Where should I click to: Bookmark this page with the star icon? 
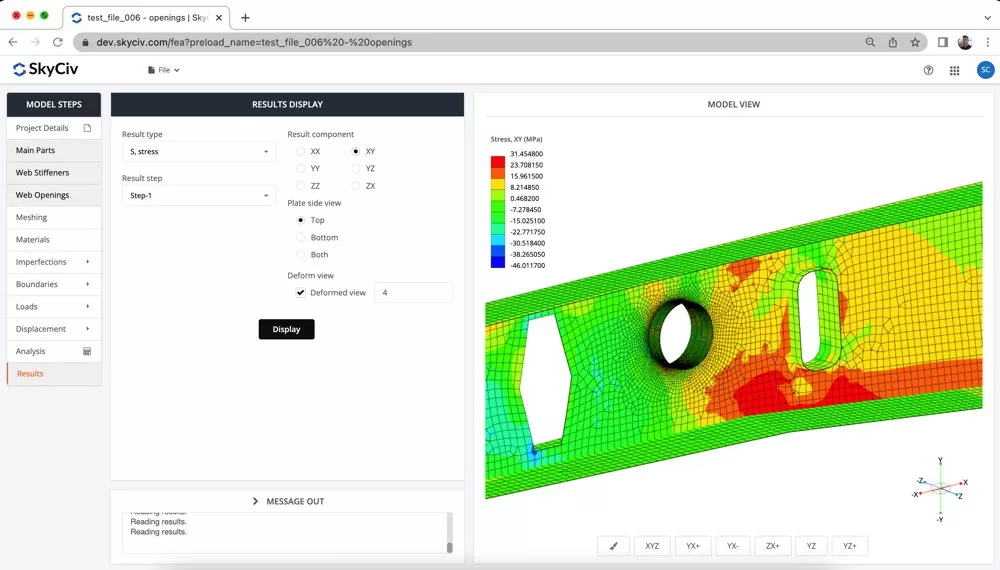(x=915, y=43)
